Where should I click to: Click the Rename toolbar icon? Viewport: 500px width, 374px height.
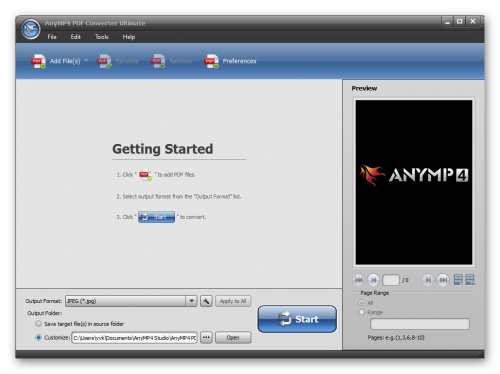[104, 61]
